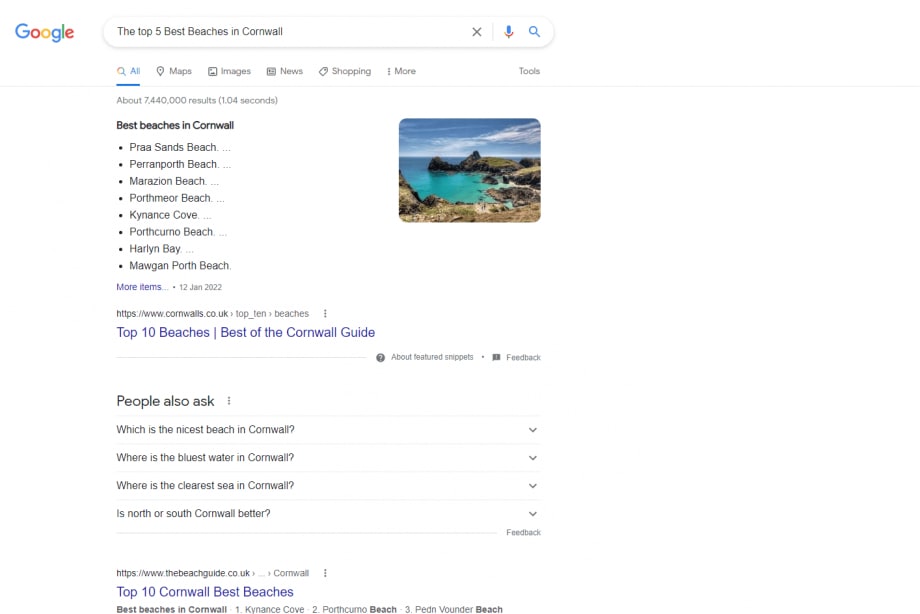The width and height of the screenshot is (920, 614).
Task: Click the magnifying glass search icon
Action: [x=535, y=31]
